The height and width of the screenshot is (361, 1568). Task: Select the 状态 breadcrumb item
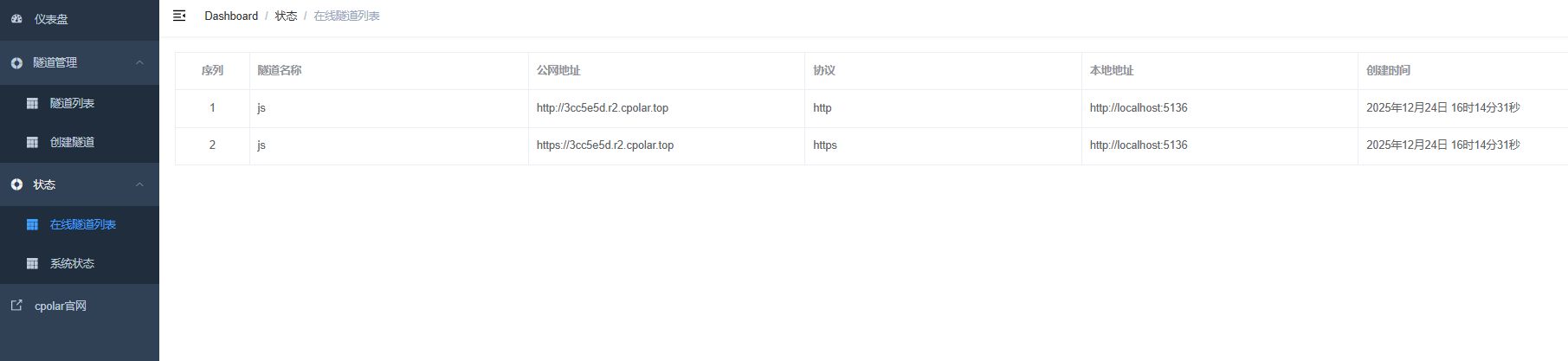coord(286,16)
